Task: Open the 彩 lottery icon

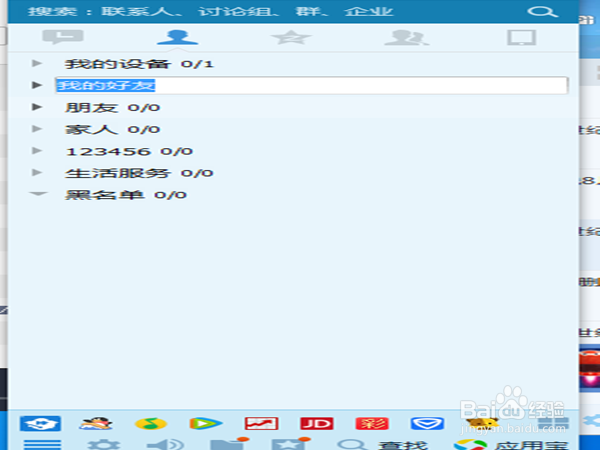Action: click(372, 424)
